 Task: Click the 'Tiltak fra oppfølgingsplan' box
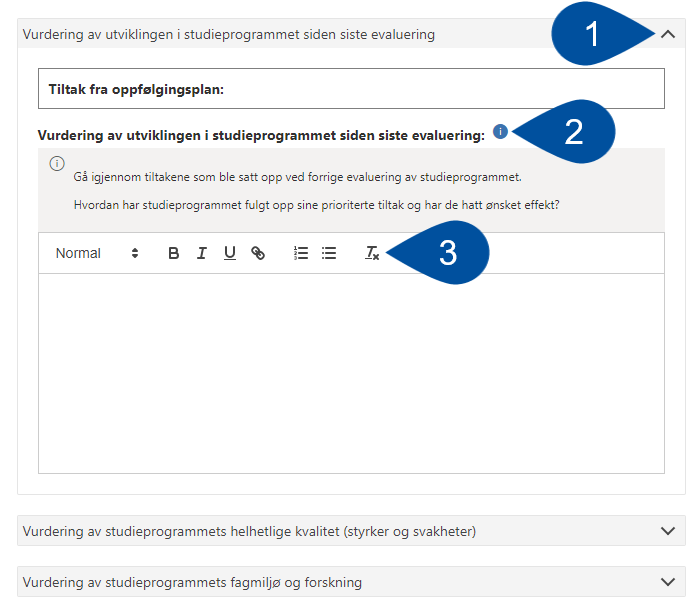tap(351, 89)
